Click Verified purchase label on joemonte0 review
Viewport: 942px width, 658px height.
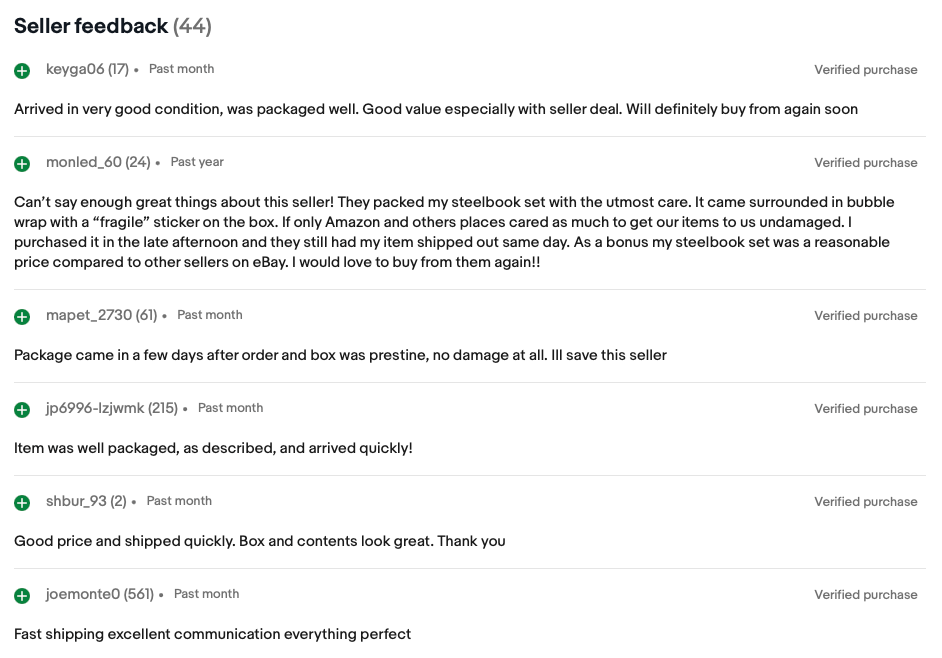pyautogui.click(x=865, y=595)
